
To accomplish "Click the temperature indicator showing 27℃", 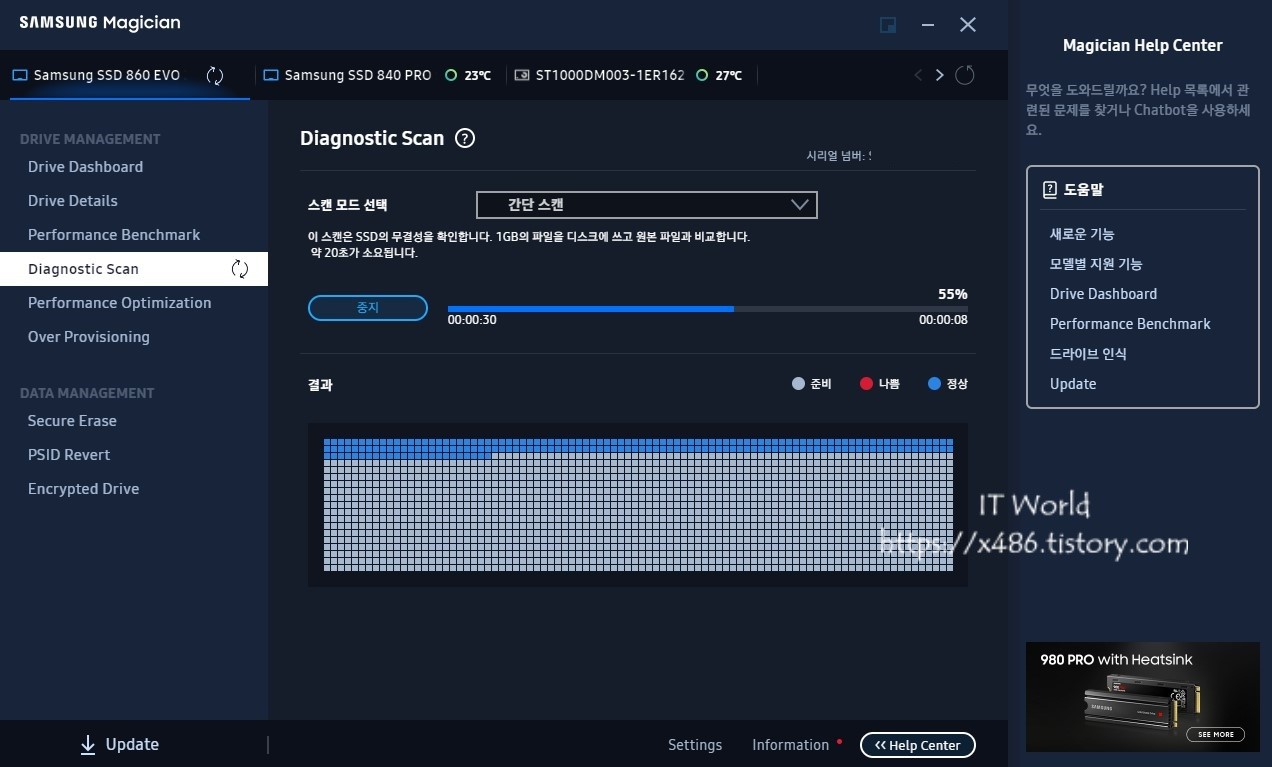I will (719, 75).
